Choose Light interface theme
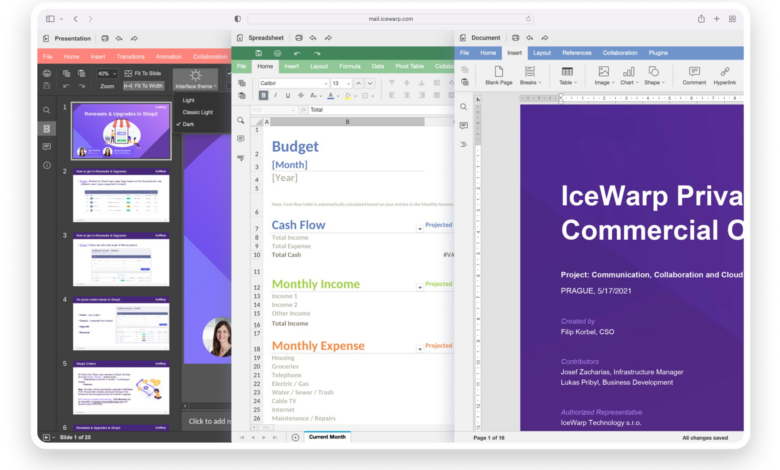Image resolution: width=780 pixels, height=470 pixels. click(x=189, y=100)
